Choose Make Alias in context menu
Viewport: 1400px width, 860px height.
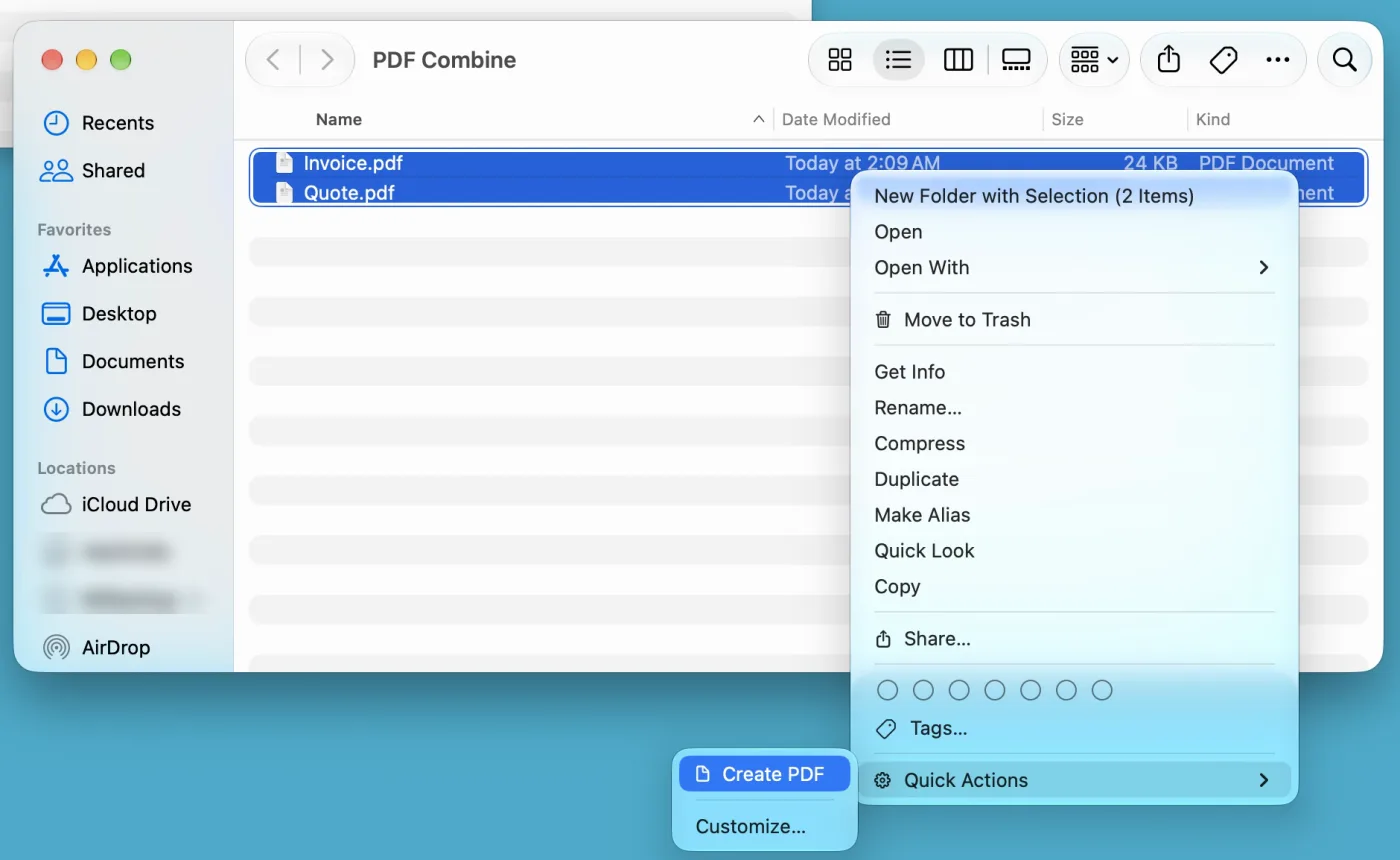(x=1074, y=515)
